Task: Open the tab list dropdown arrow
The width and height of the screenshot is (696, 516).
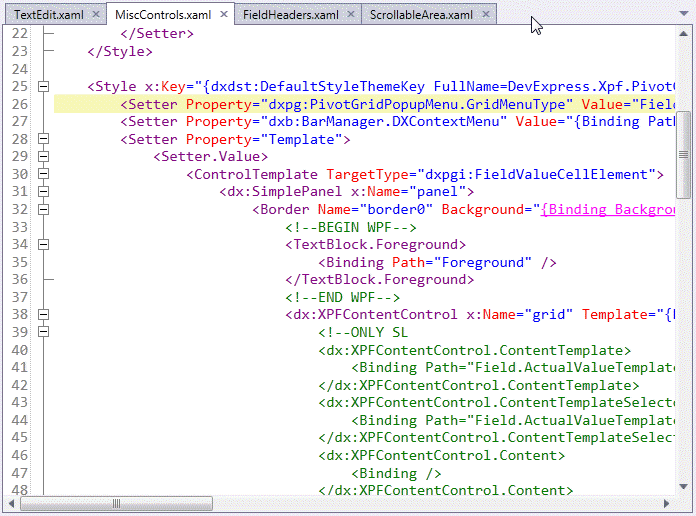Action: pos(684,14)
